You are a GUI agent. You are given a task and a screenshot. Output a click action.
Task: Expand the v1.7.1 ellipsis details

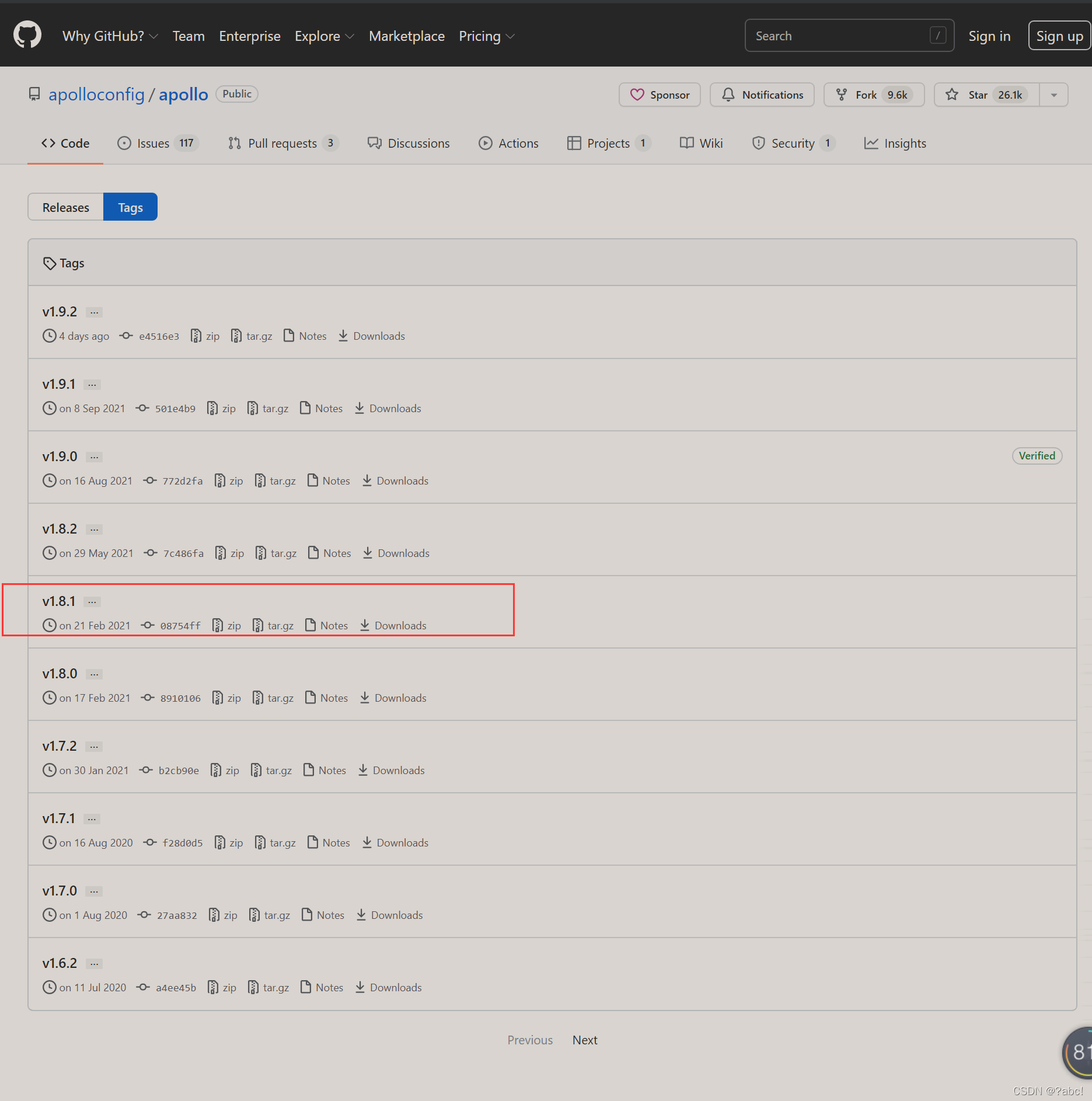[x=92, y=819]
